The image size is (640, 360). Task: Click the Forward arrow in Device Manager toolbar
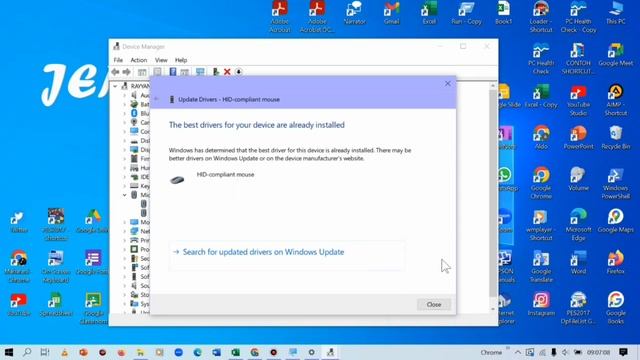(127, 72)
